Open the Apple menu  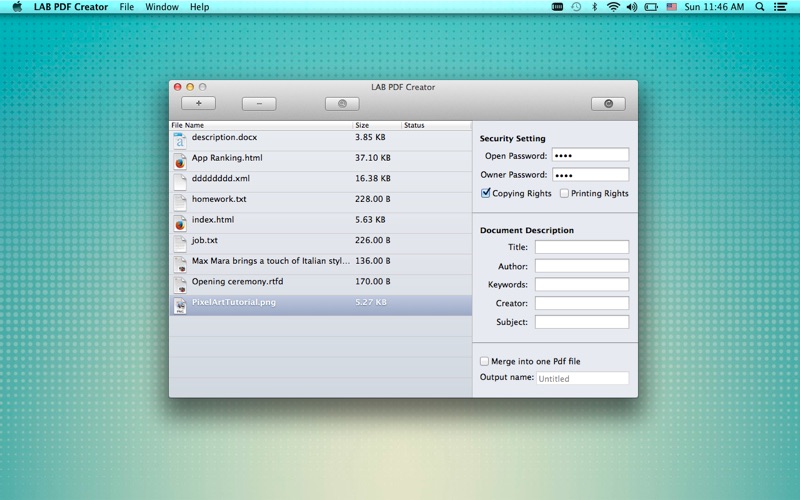point(17,7)
